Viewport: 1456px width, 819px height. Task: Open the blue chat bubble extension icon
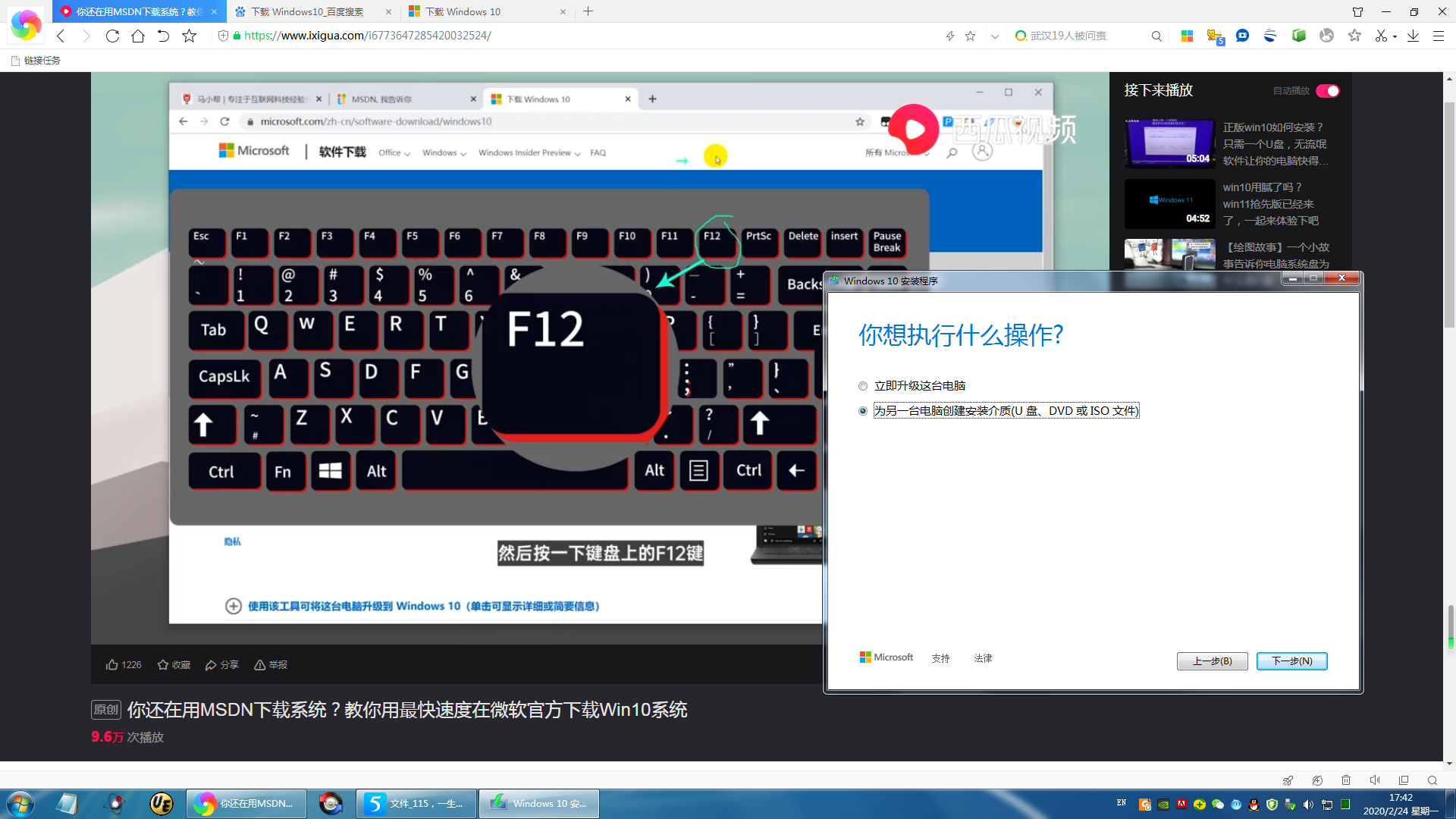point(1242,36)
